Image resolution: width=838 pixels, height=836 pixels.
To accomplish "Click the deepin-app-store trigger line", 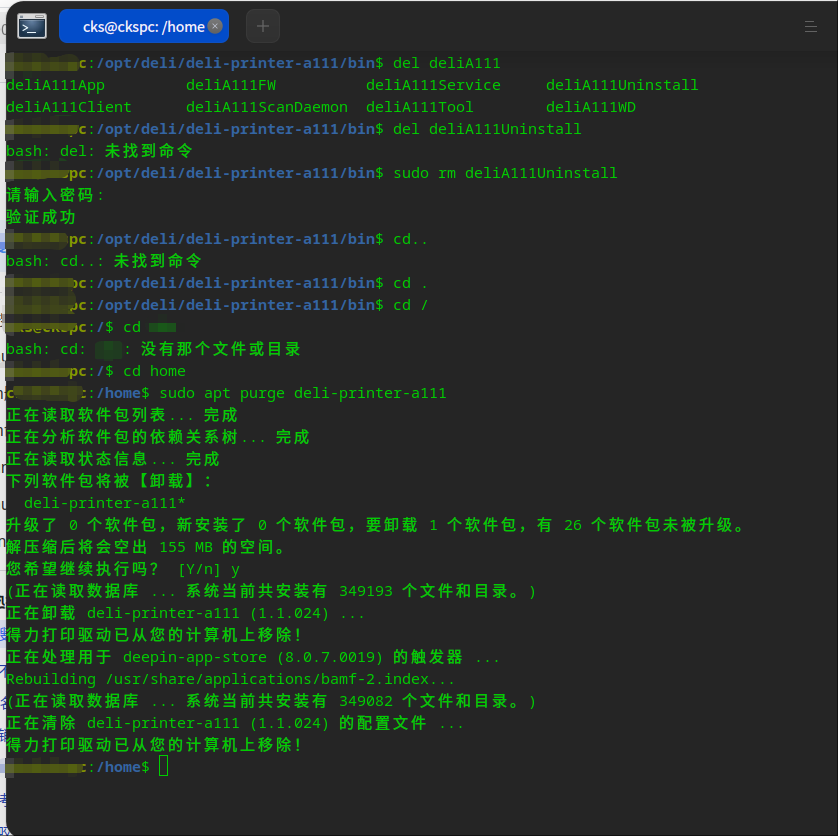I will [253, 656].
